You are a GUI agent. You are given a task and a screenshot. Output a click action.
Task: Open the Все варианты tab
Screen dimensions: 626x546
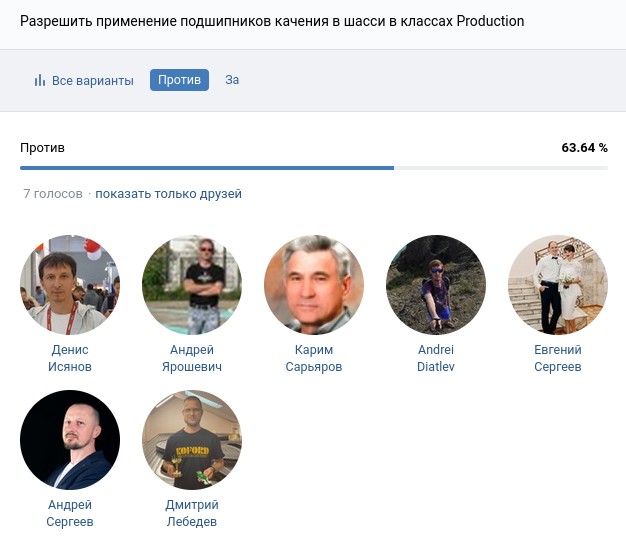92,80
